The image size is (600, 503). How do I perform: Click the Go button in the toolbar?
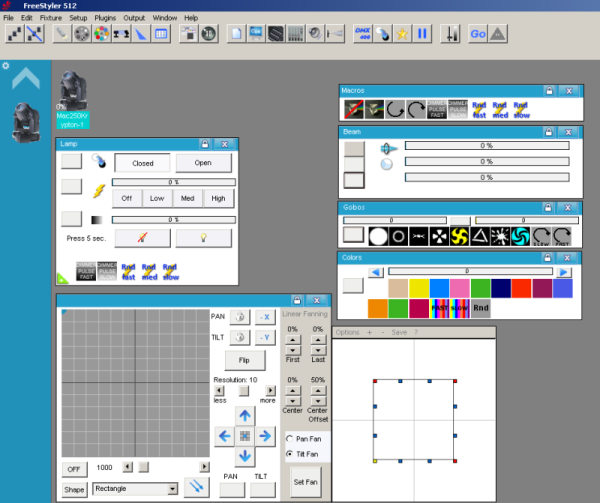coord(478,34)
